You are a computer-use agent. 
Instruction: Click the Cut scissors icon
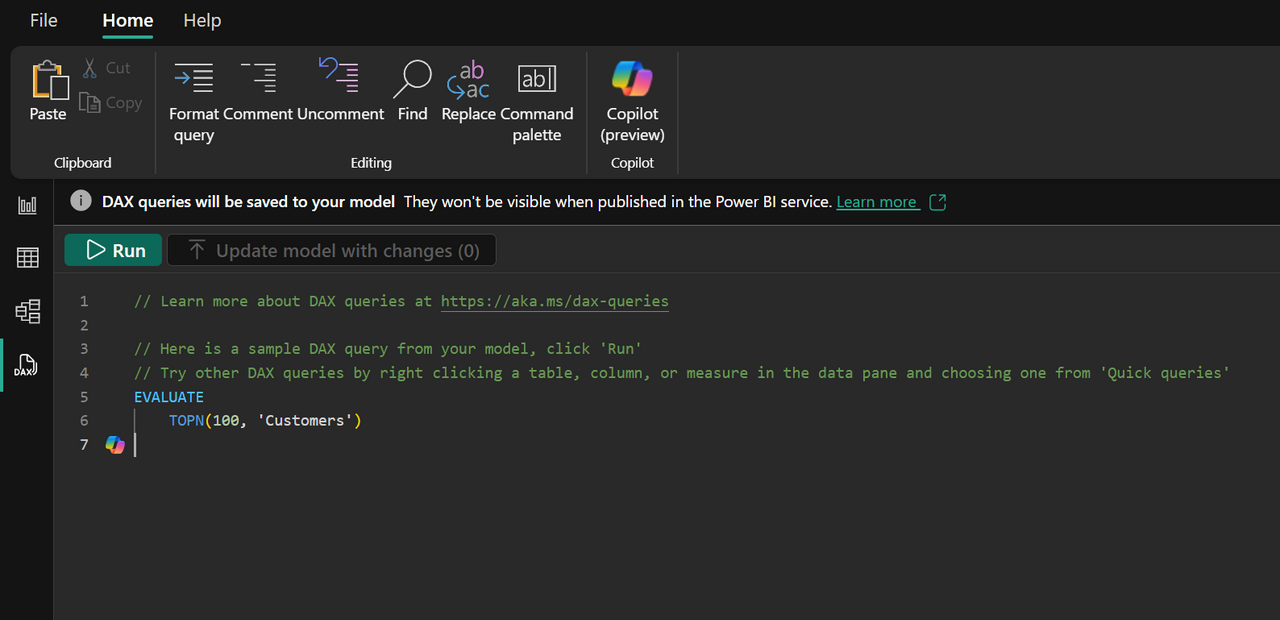90,68
